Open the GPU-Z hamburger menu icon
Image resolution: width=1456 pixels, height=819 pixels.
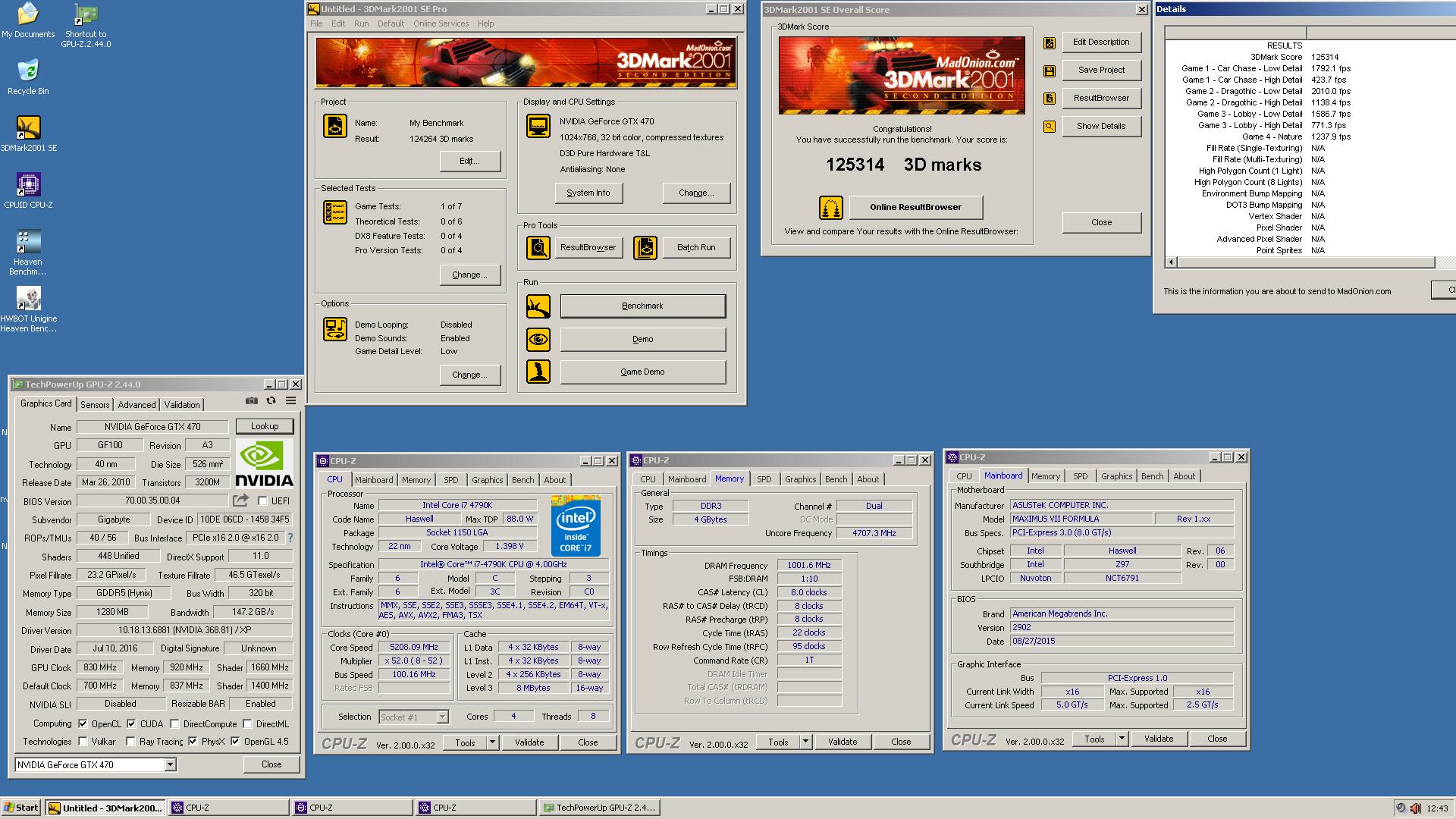290,401
